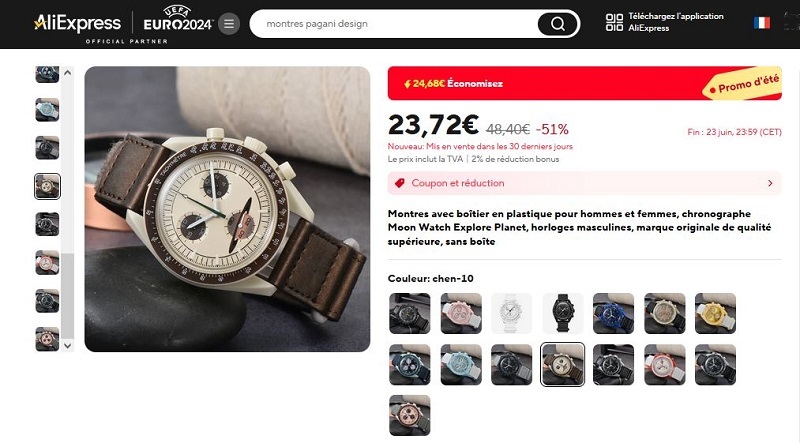Select the light blue watch thumbnail in sidebar
This screenshot has height=443, width=800.
pyautogui.click(x=47, y=110)
